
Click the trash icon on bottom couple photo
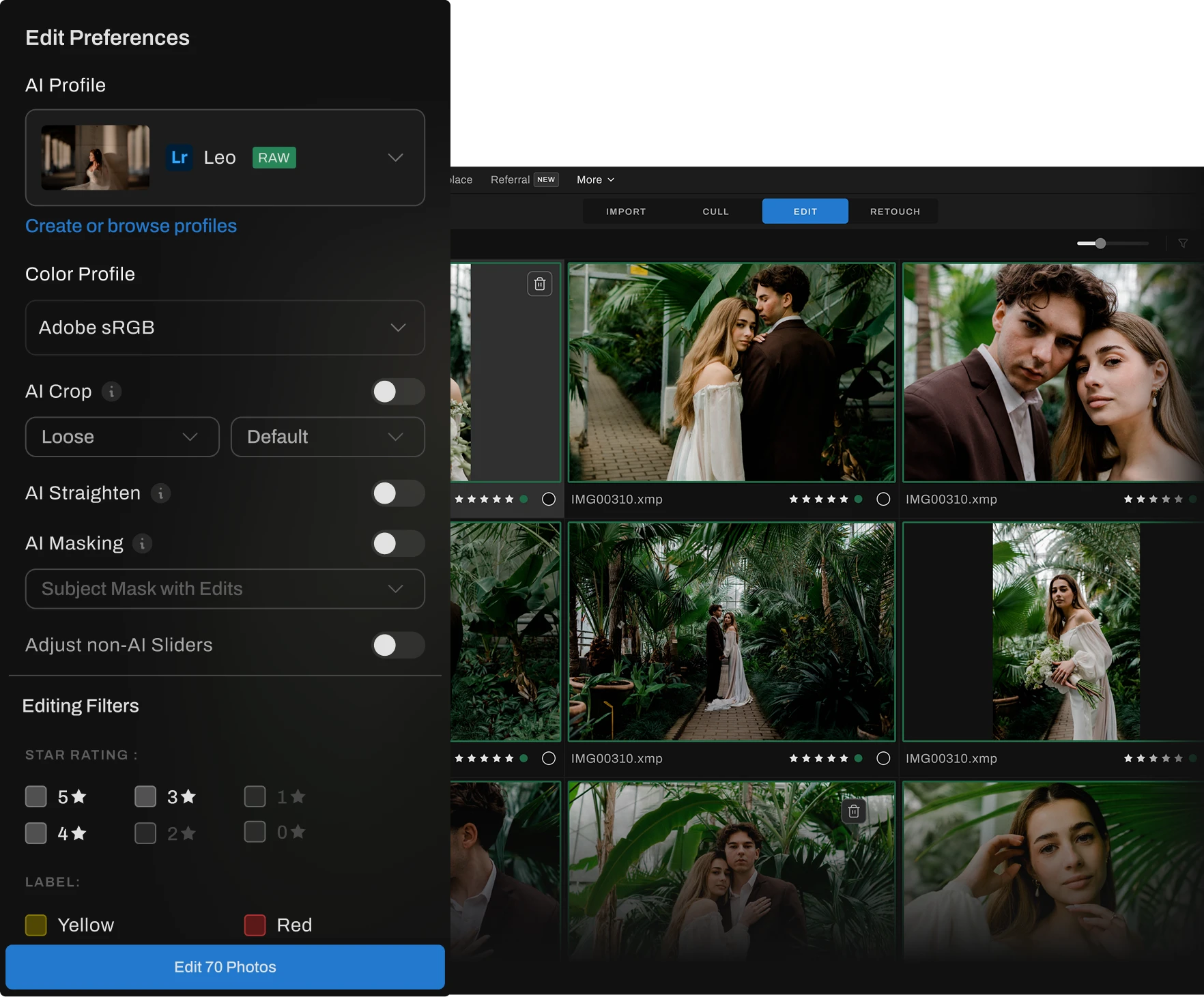(x=853, y=811)
